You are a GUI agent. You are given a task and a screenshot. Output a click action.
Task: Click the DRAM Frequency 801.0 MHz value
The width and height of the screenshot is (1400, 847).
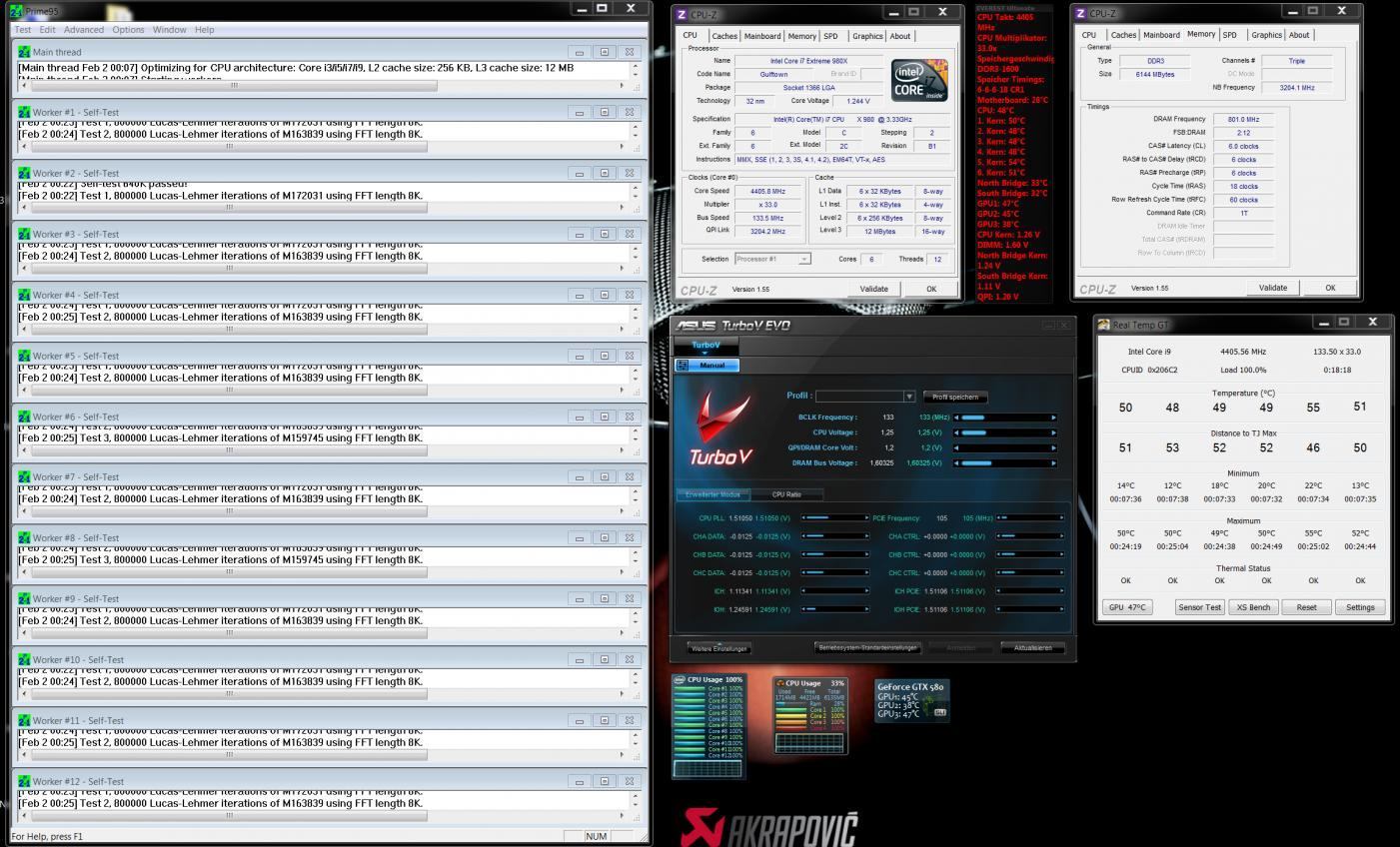click(1244, 119)
